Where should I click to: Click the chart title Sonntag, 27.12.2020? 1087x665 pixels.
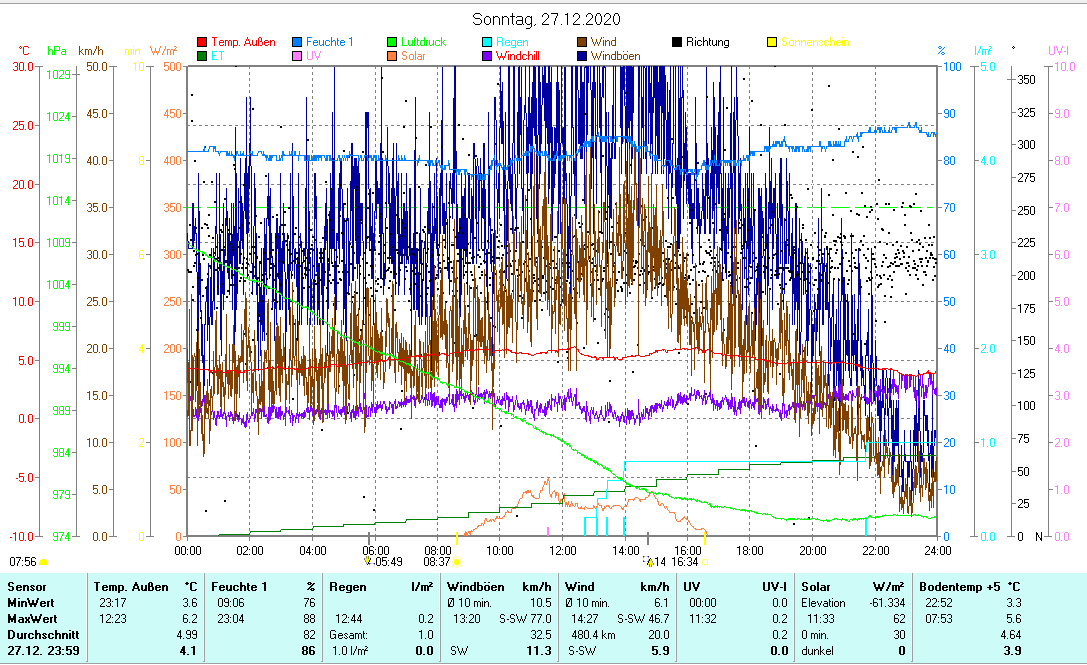click(546, 19)
